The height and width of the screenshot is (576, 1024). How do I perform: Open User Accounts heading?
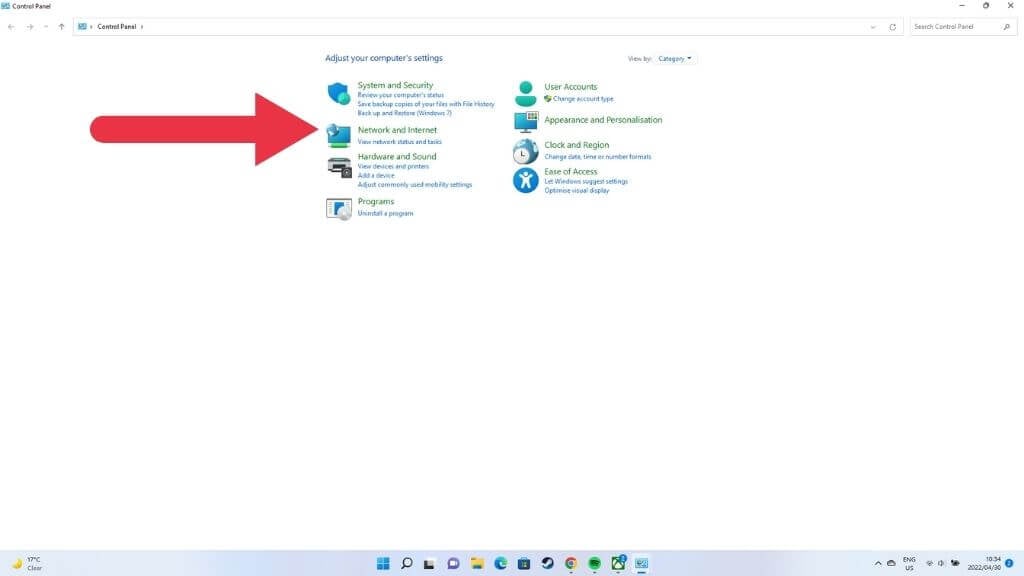pyautogui.click(x=570, y=87)
